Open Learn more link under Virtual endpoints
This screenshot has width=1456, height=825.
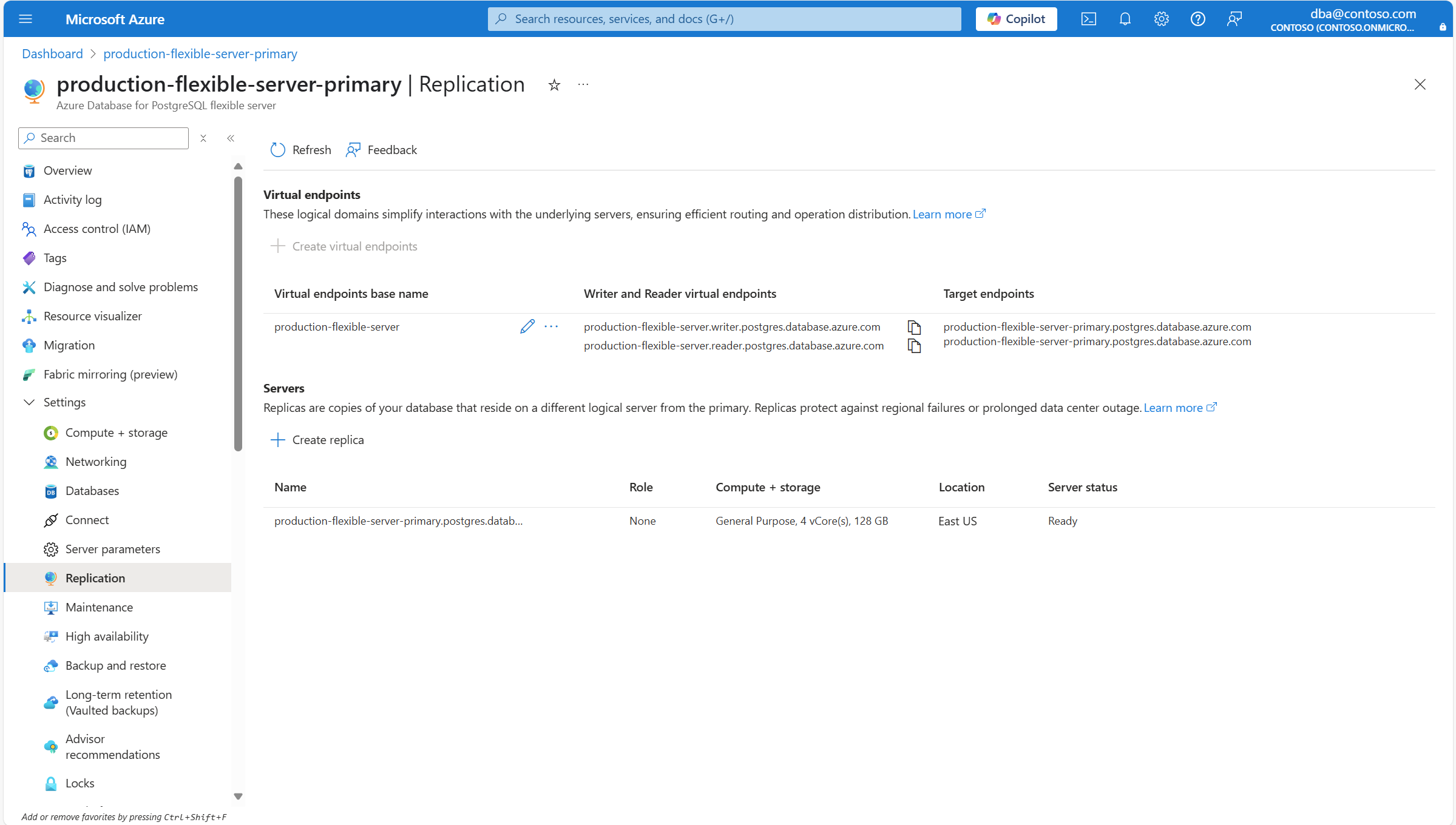[x=949, y=214]
